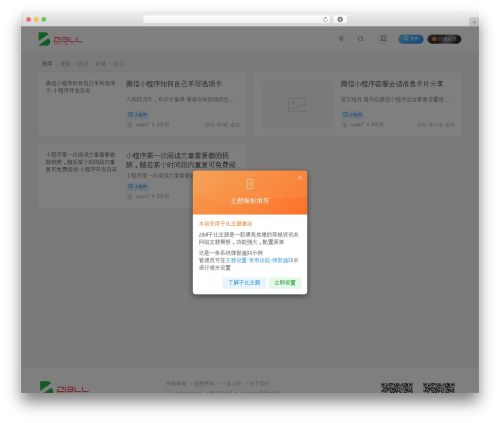Image resolution: width=500 pixels, height=423 pixels.
Task: Click the left footer QR code
Action: coord(397,388)
